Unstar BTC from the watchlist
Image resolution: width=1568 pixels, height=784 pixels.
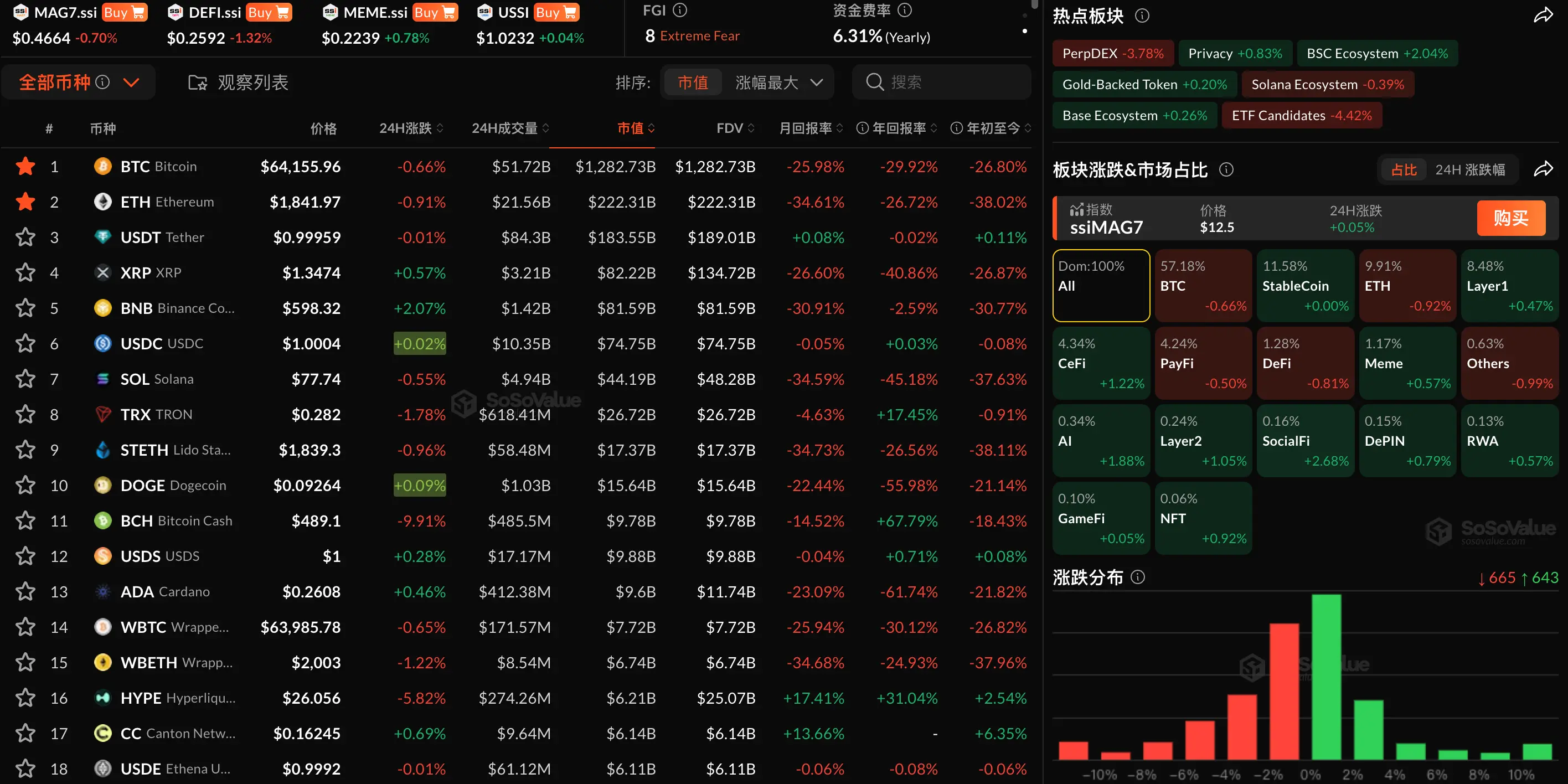pyautogui.click(x=25, y=166)
